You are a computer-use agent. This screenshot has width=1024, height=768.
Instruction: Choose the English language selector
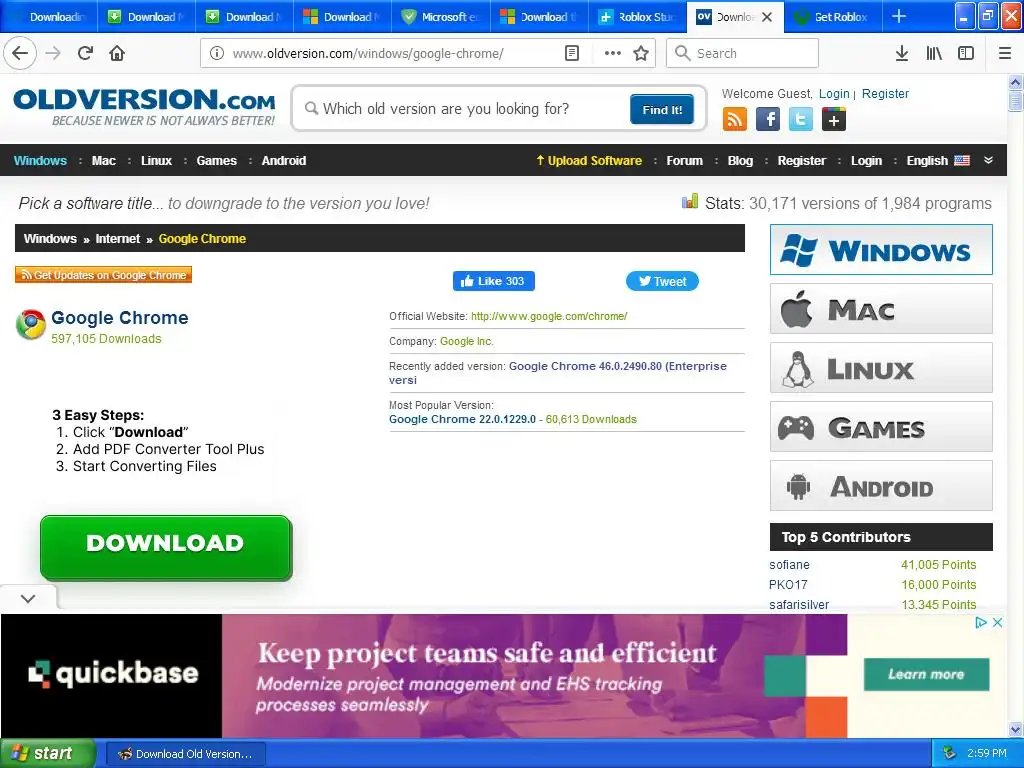pos(938,161)
